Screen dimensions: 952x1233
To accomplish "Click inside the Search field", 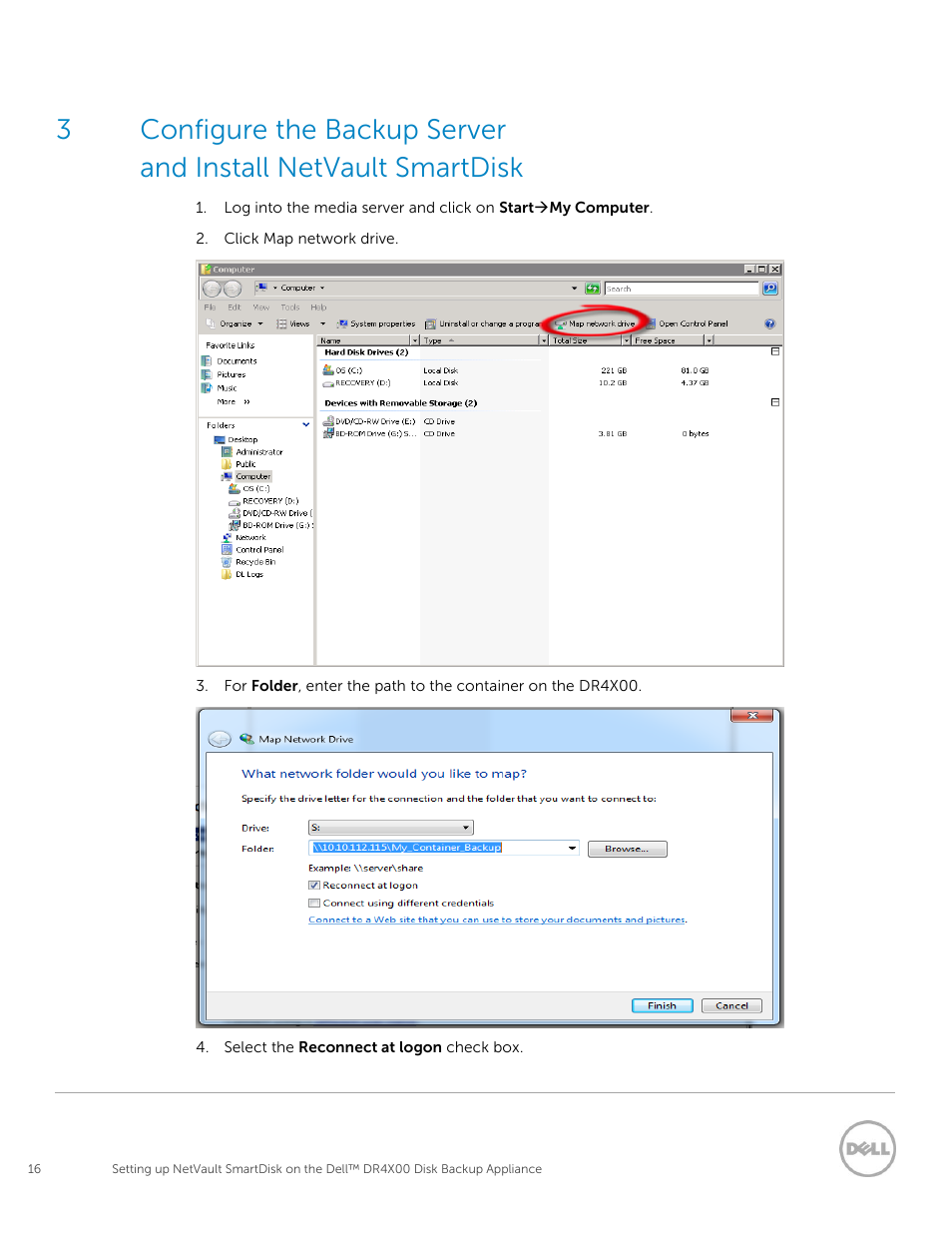I will click(x=682, y=289).
